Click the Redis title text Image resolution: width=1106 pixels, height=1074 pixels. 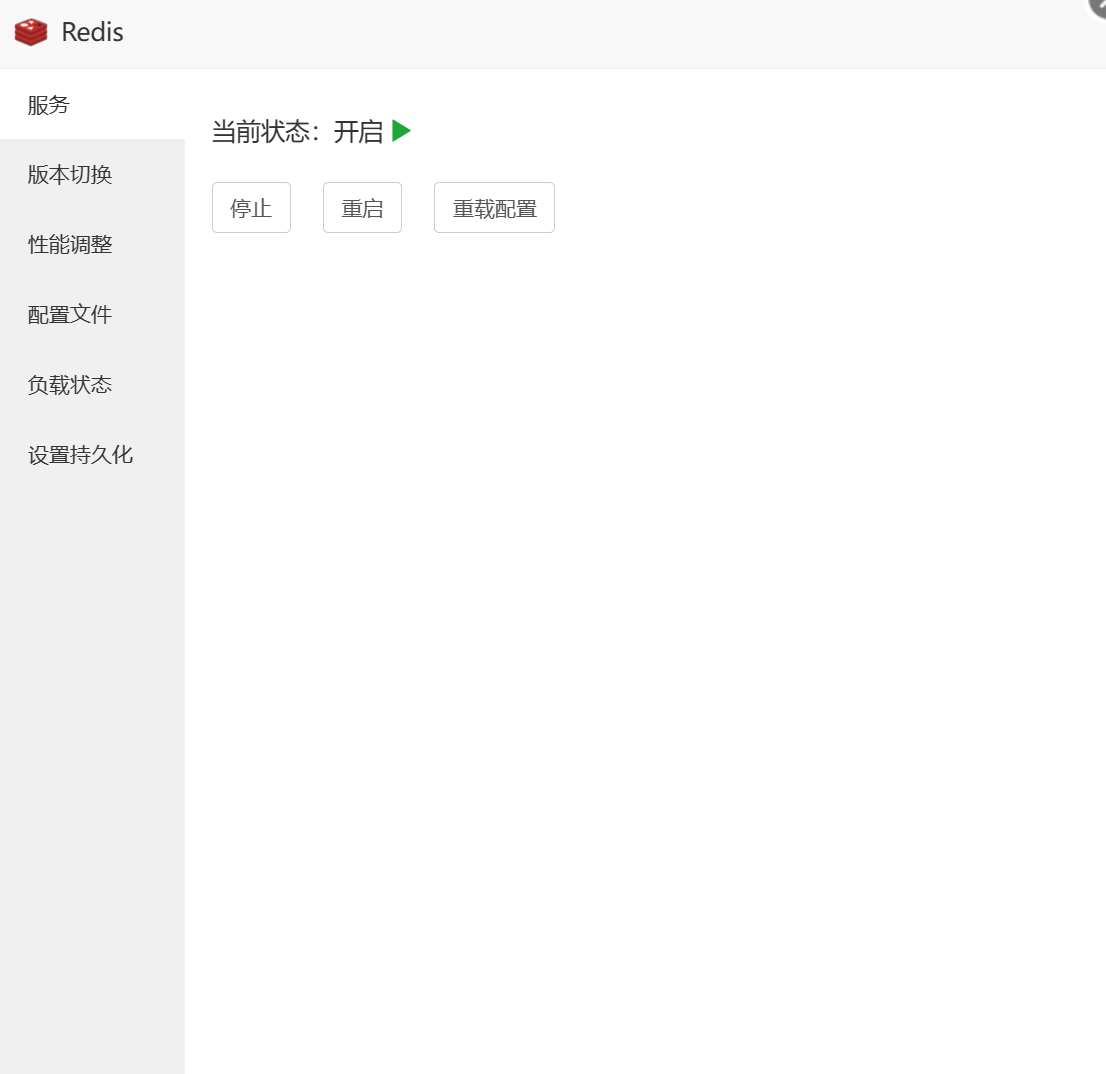92,32
